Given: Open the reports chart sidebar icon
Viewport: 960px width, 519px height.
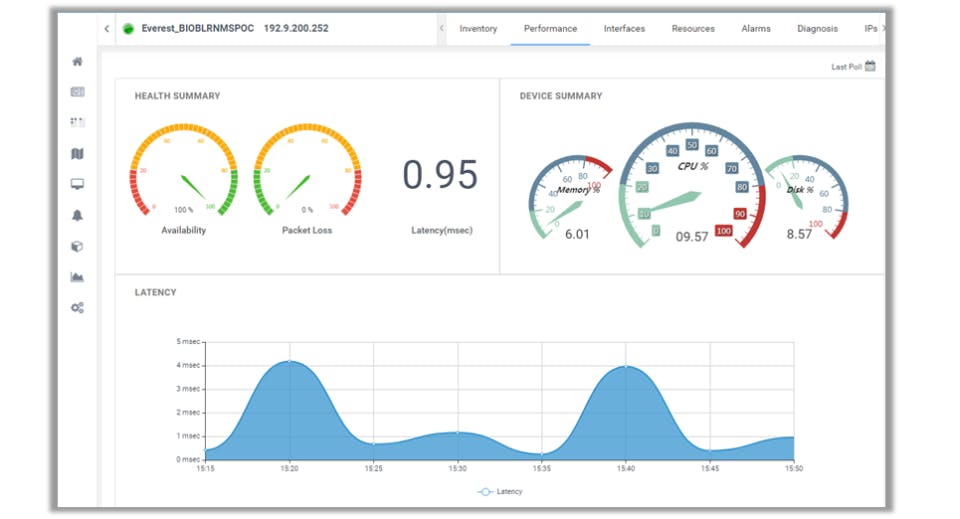Looking at the screenshot, I should [x=77, y=277].
